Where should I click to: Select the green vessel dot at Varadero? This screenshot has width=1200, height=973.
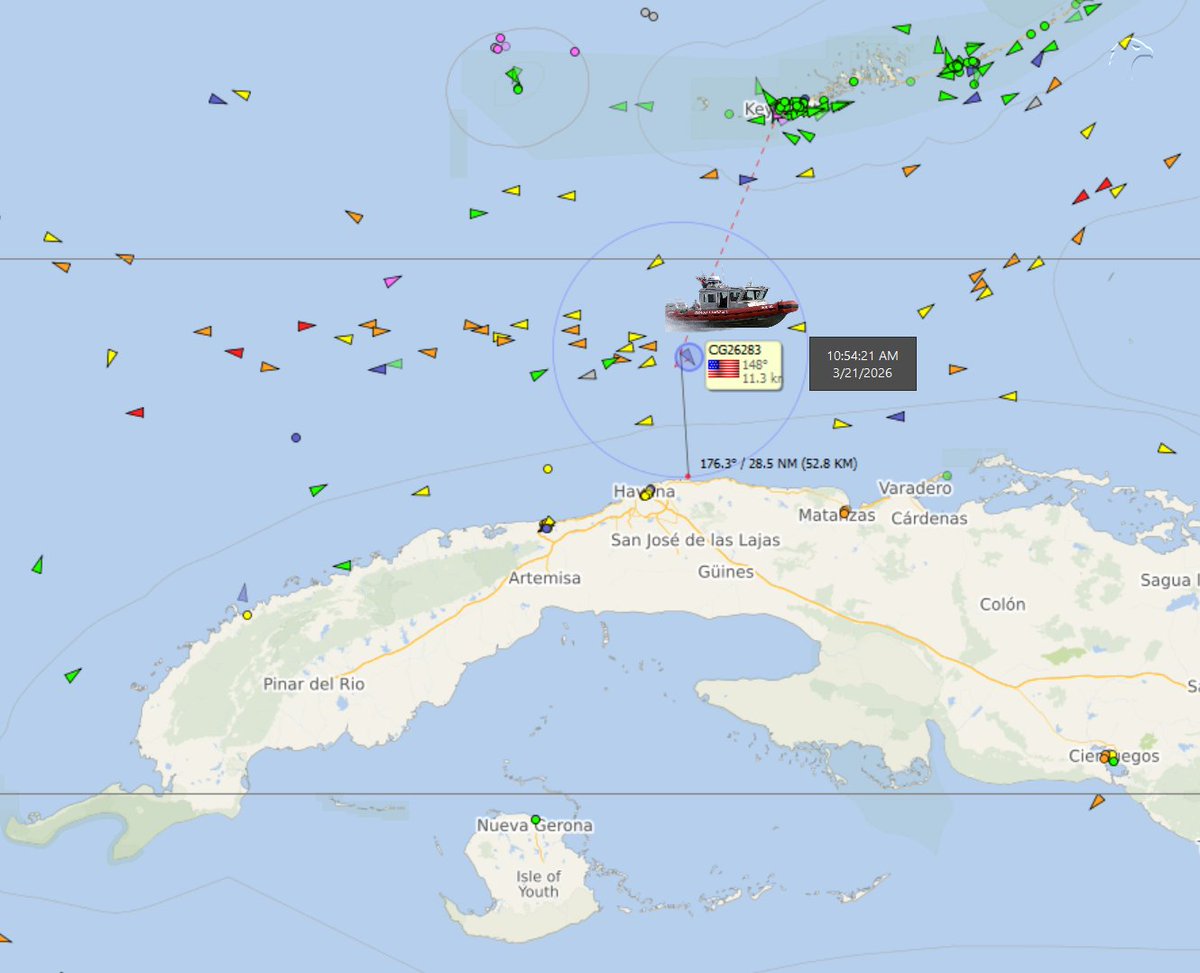click(x=947, y=475)
